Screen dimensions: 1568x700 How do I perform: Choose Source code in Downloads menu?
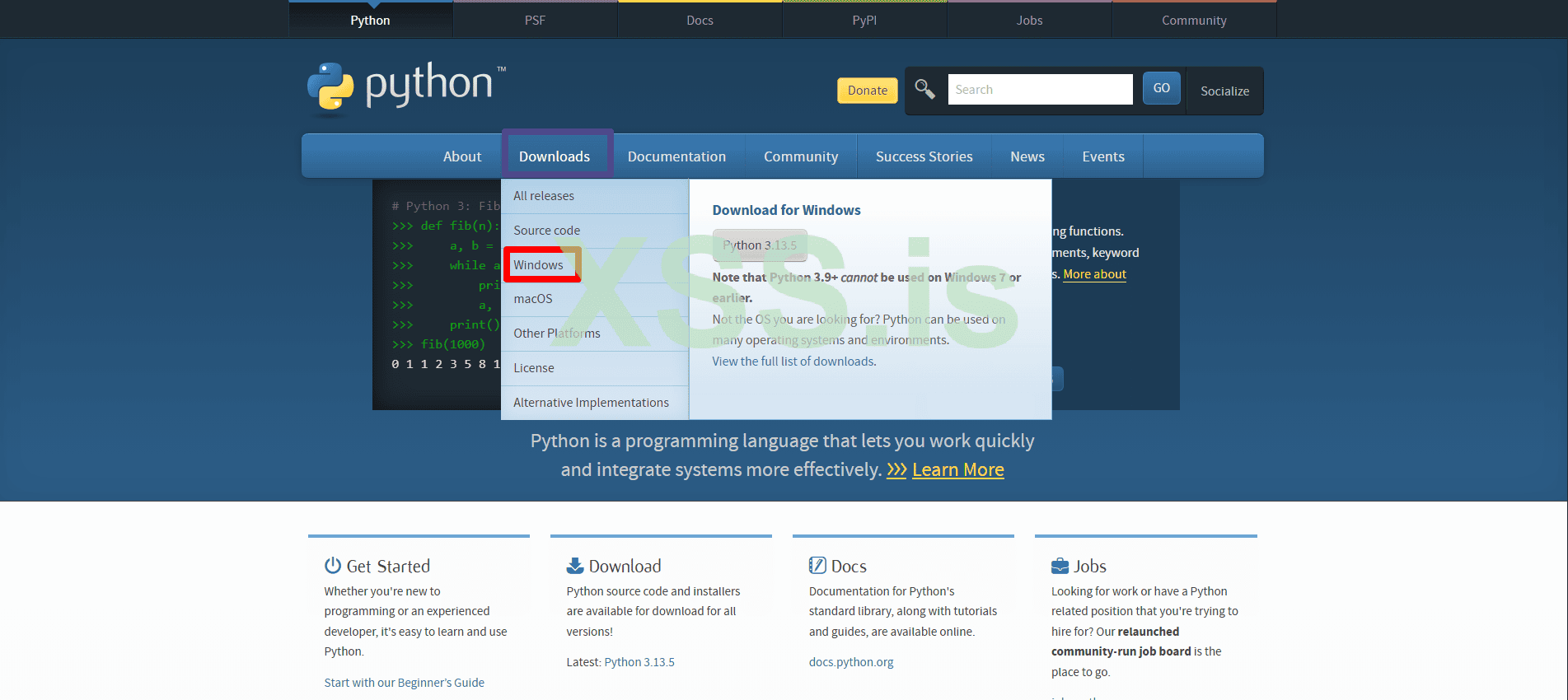coord(595,231)
